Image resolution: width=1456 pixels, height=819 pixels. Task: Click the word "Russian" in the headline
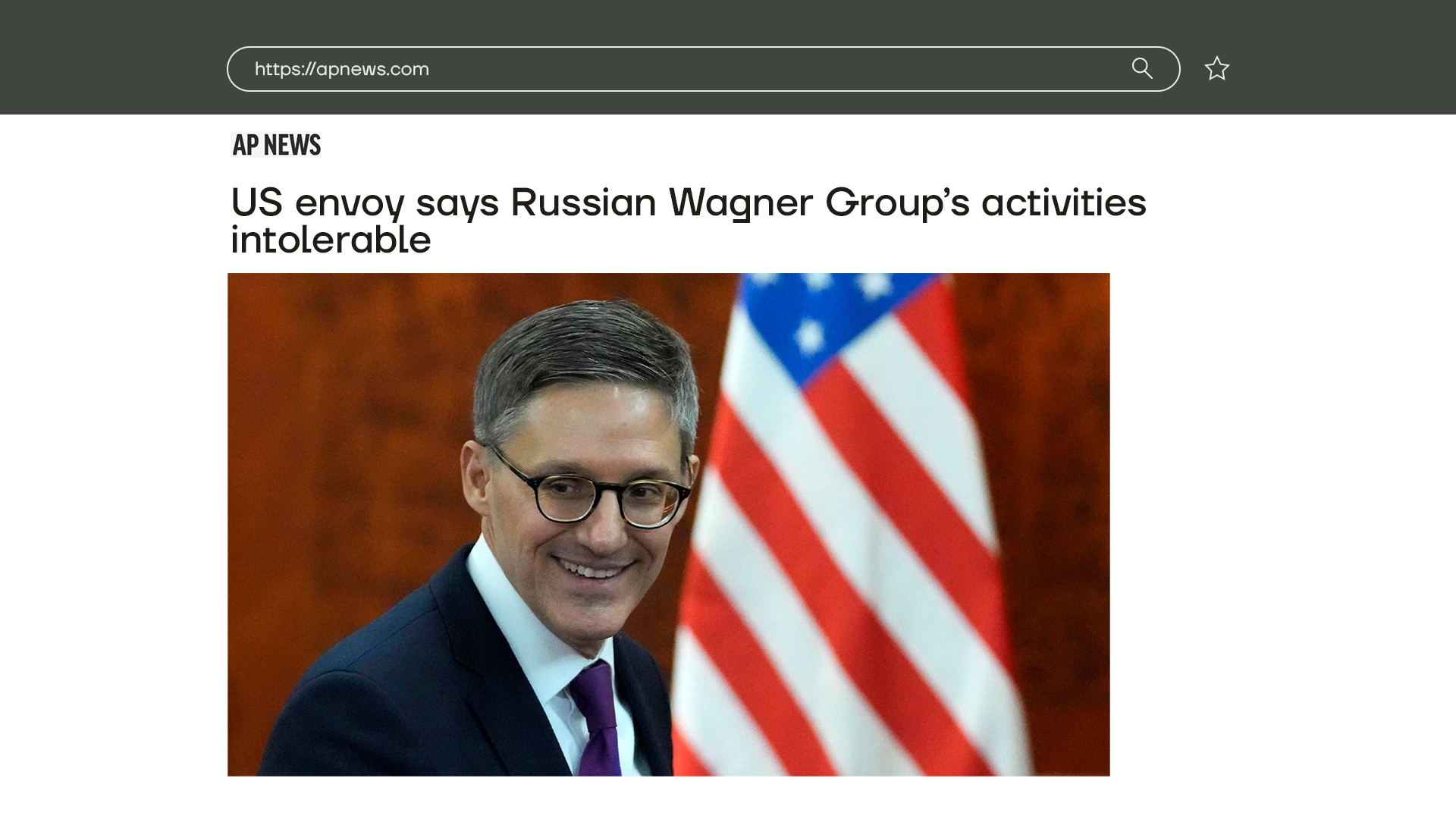[x=583, y=202]
